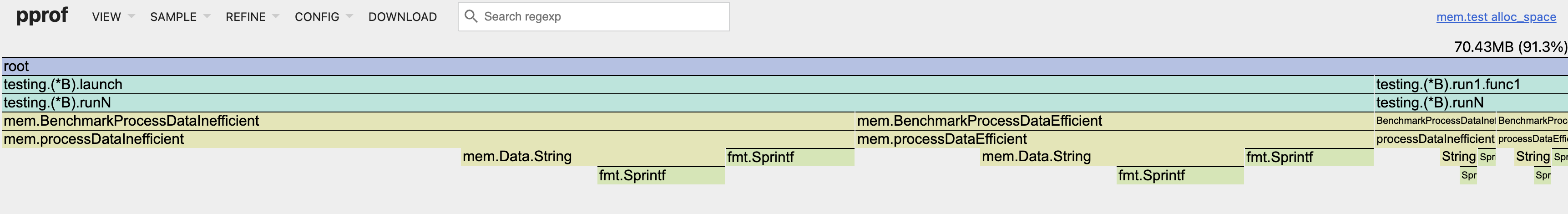The image size is (1568, 214).
Task: Select the left testing.(*B).runN frame
Action: tap(688, 103)
